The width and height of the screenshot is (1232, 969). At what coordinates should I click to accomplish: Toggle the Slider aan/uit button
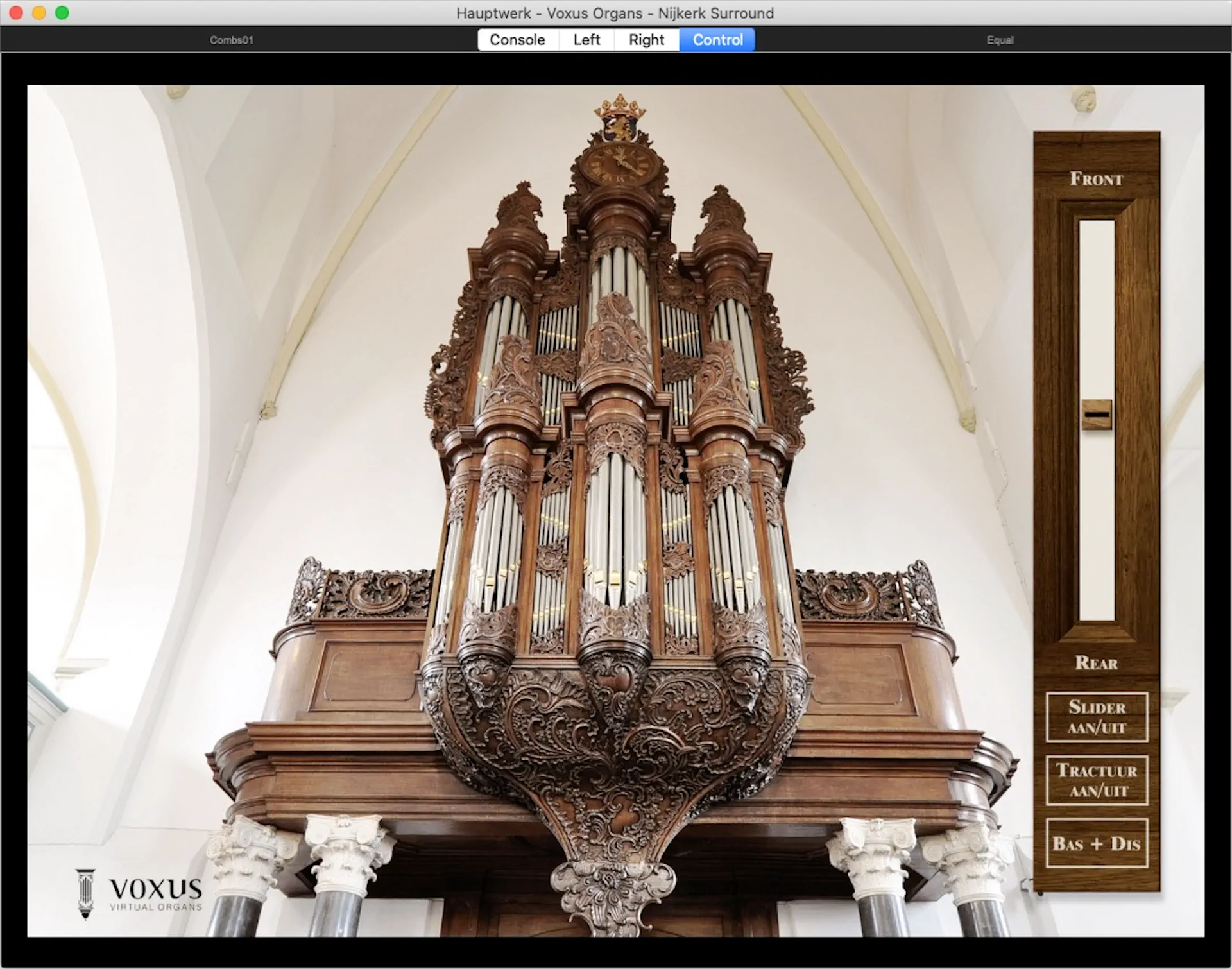pos(1097,717)
